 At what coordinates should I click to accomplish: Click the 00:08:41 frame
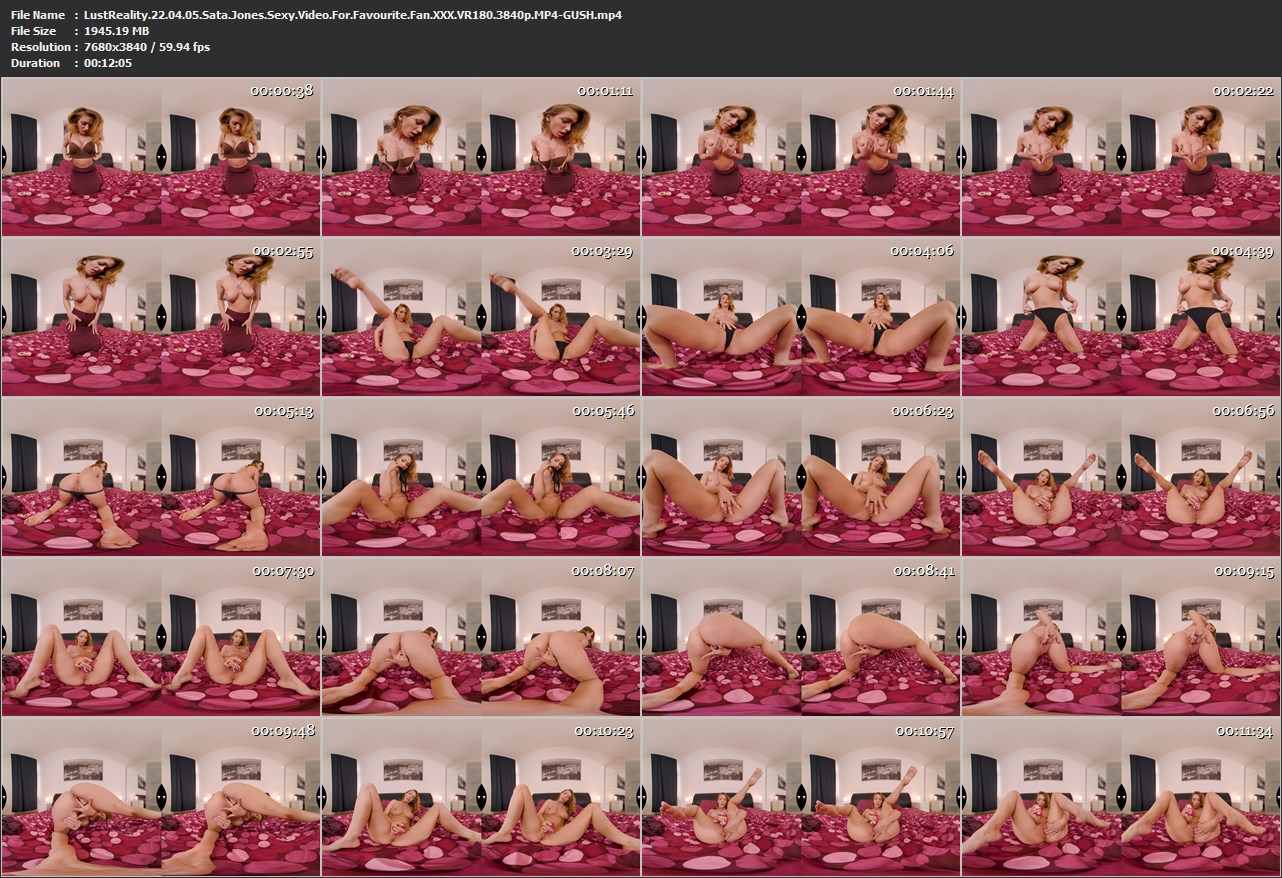(x=801, y=637)
